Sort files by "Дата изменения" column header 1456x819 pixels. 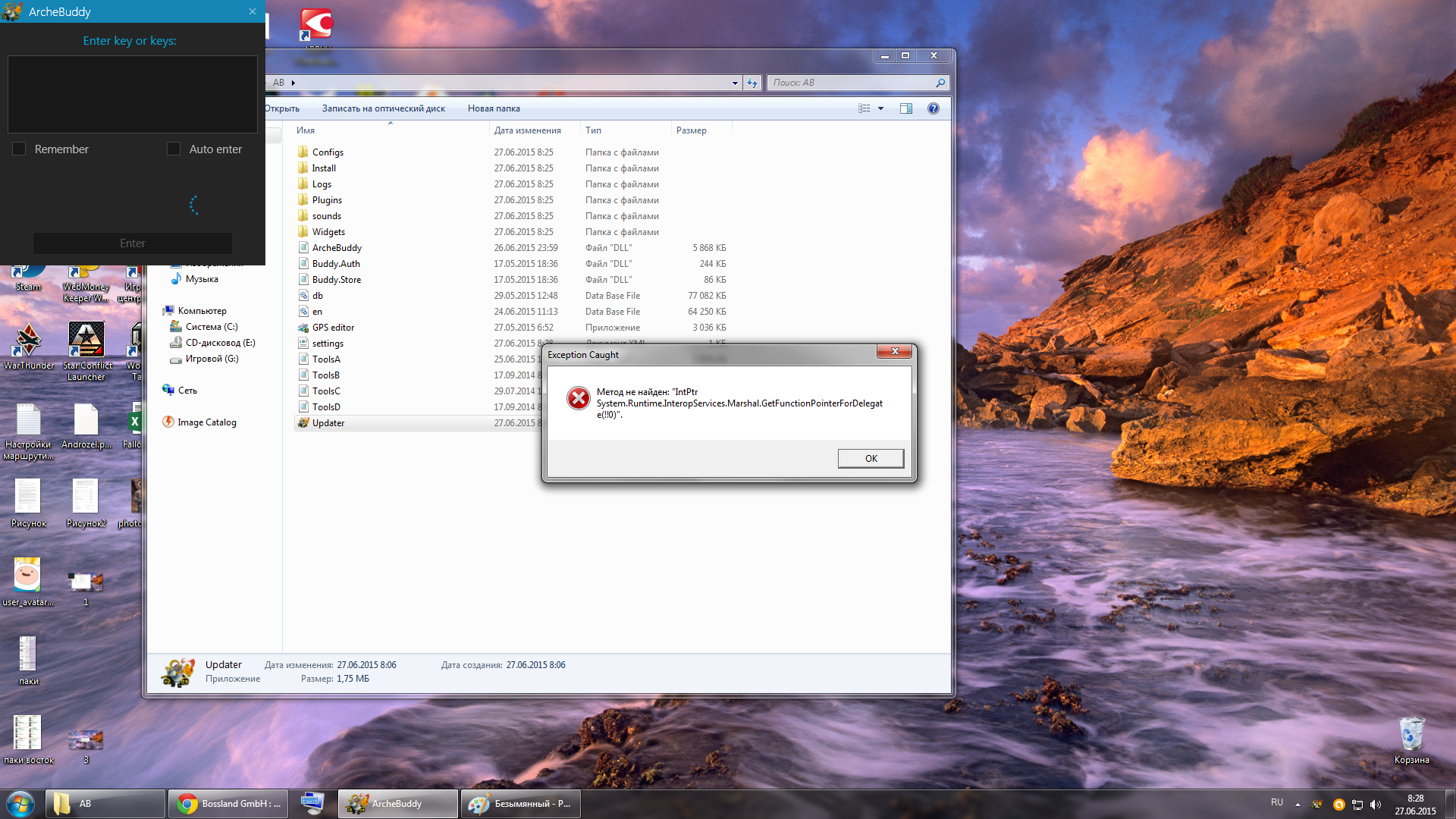coord(527,130)
